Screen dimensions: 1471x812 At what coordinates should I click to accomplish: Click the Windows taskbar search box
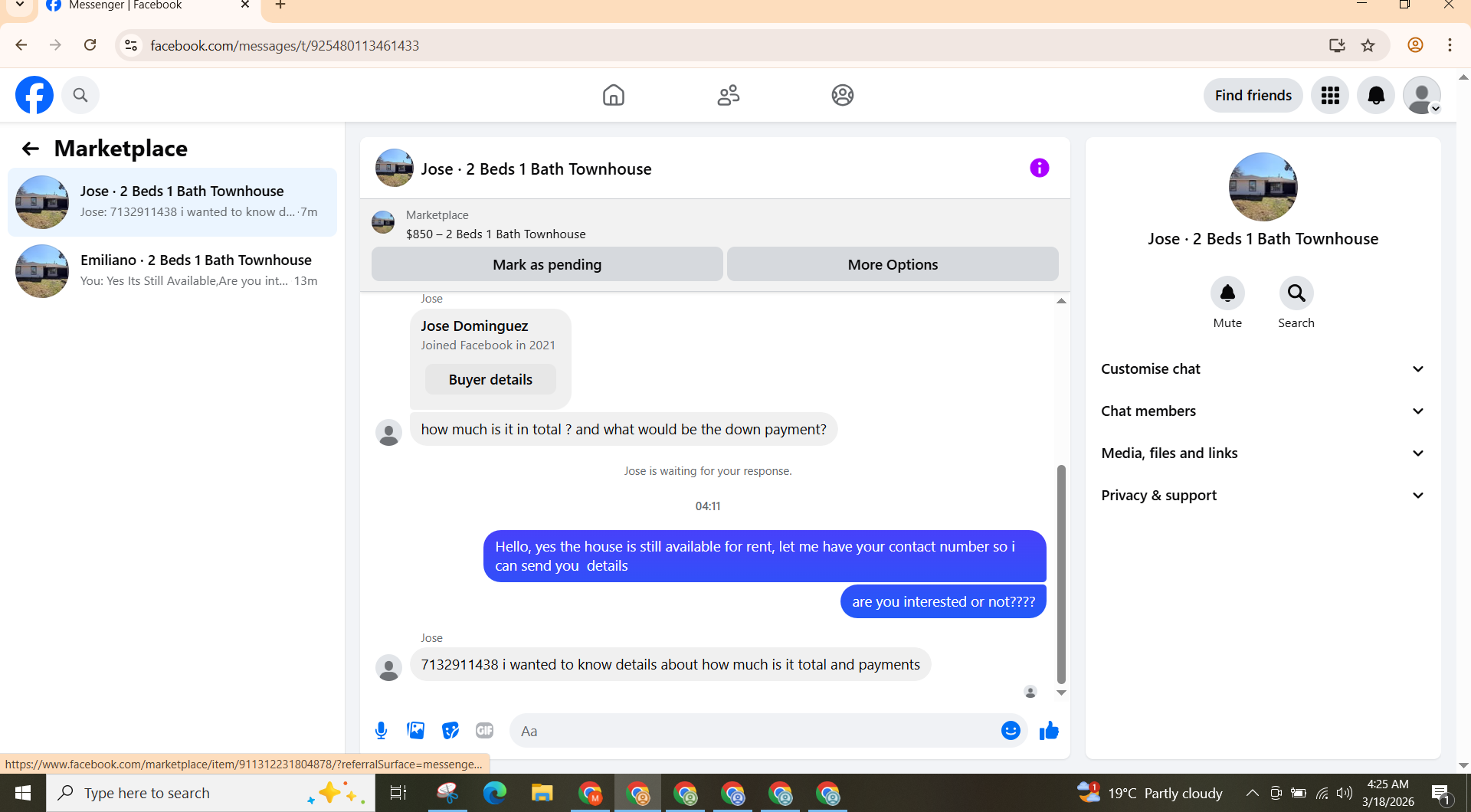point(211,793)
